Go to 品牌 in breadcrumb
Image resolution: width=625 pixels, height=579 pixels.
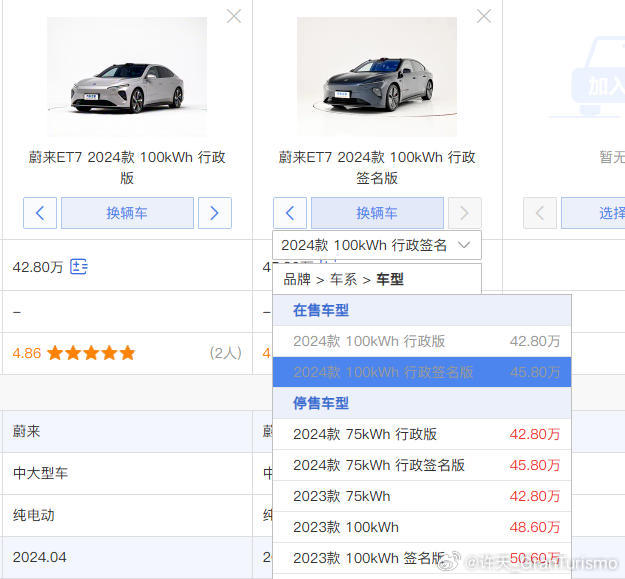tap(297, 279)
